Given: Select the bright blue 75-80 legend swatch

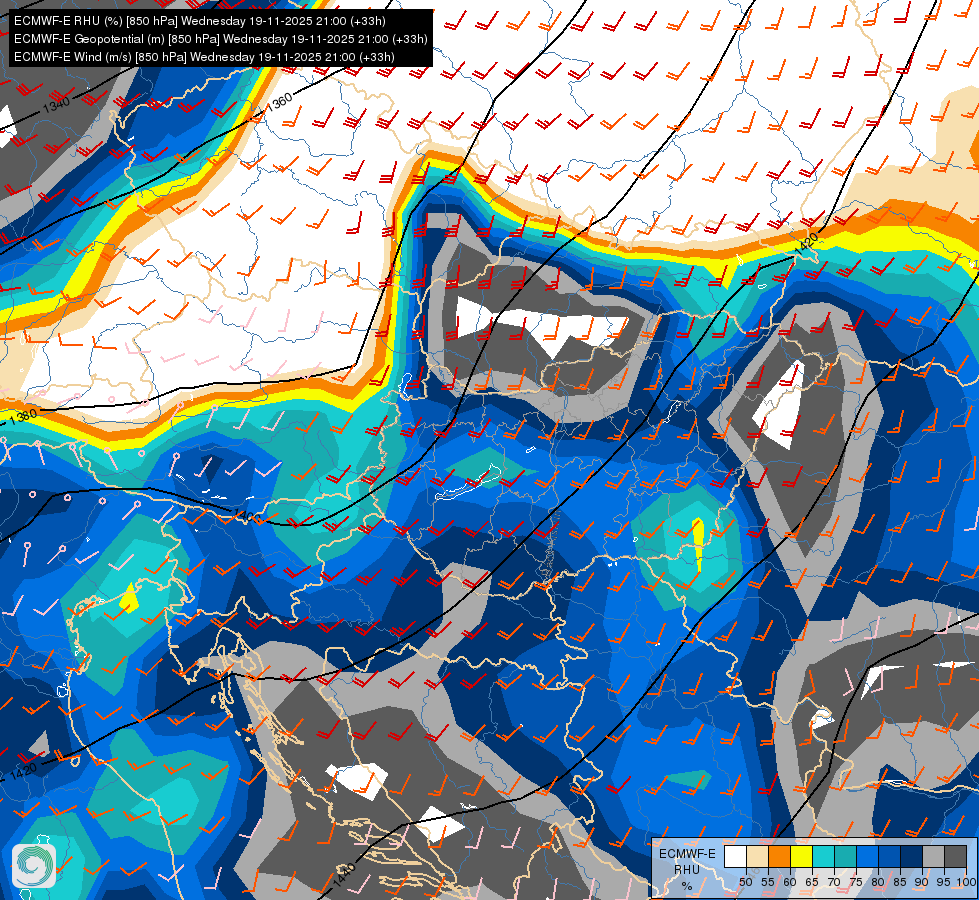Looking at the screenshot, I should tap(868, 856).
